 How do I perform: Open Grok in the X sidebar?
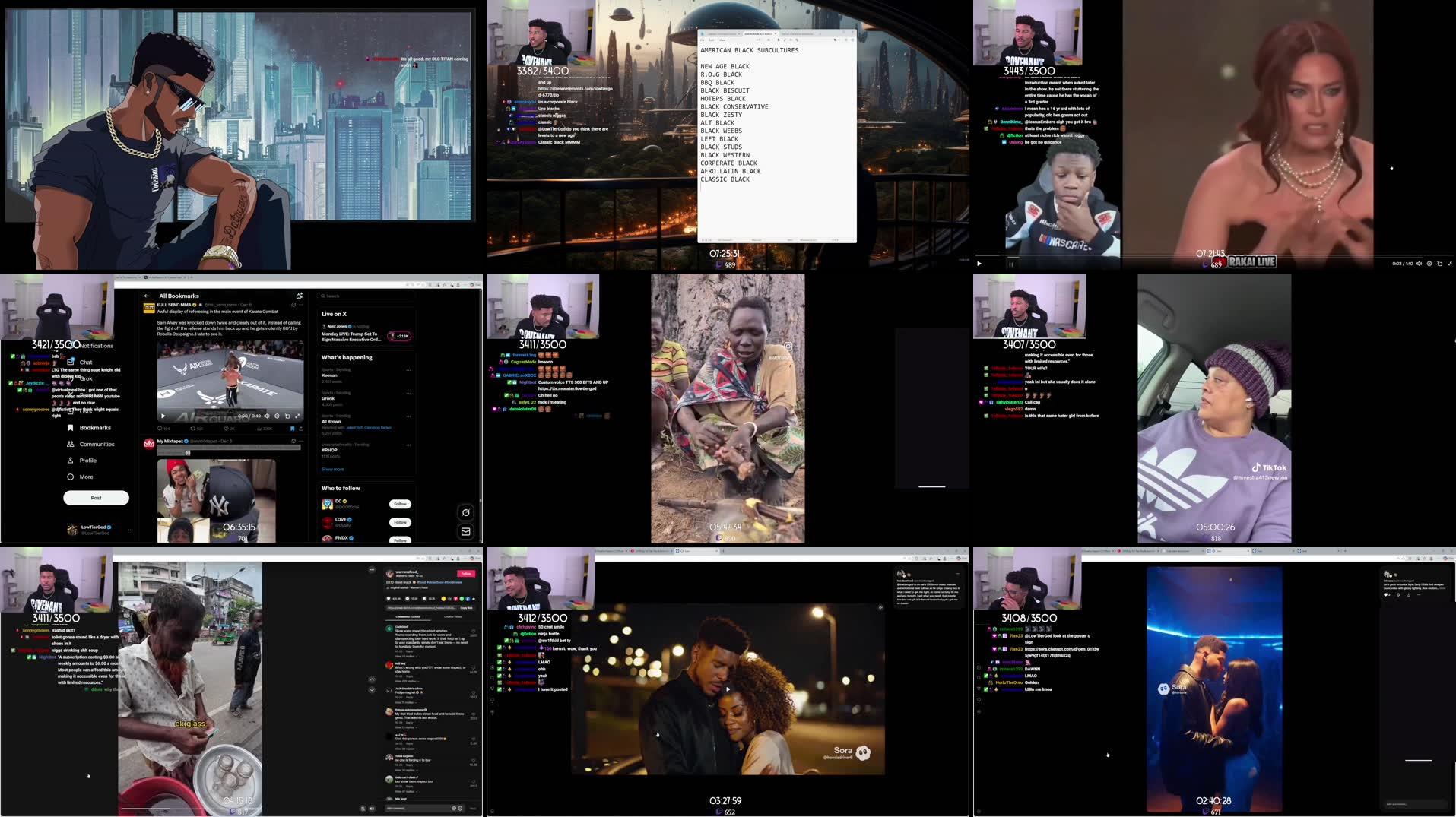pyautogui.click(x=86, y=378)
